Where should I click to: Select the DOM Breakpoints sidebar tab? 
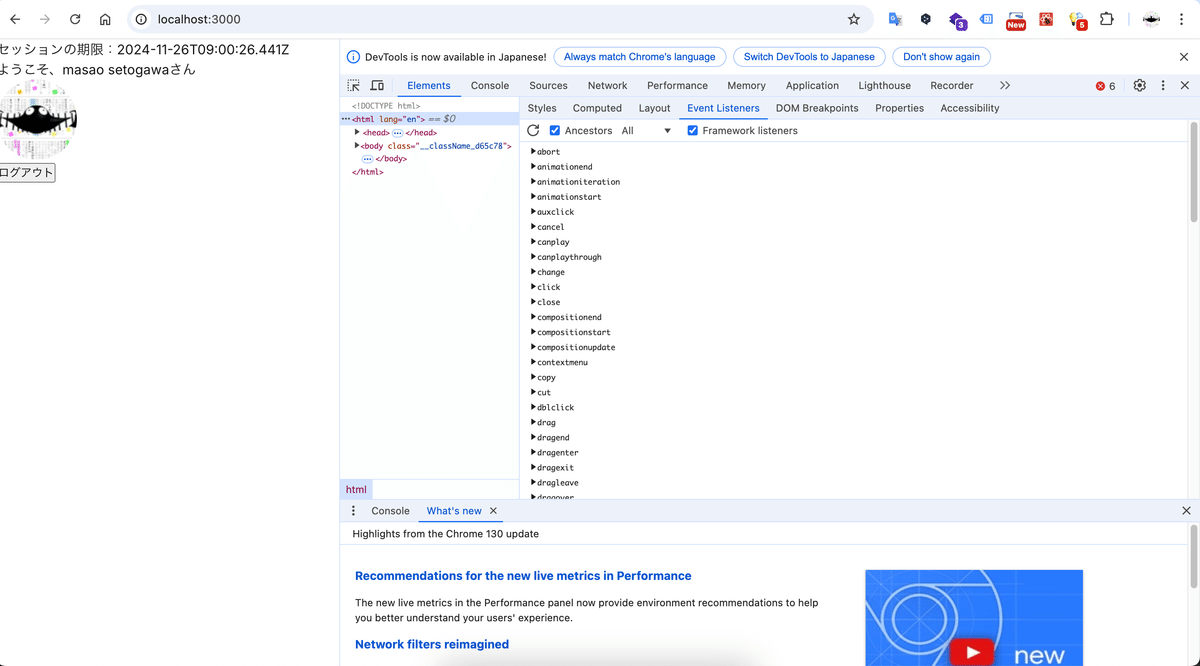click(817, 108)
